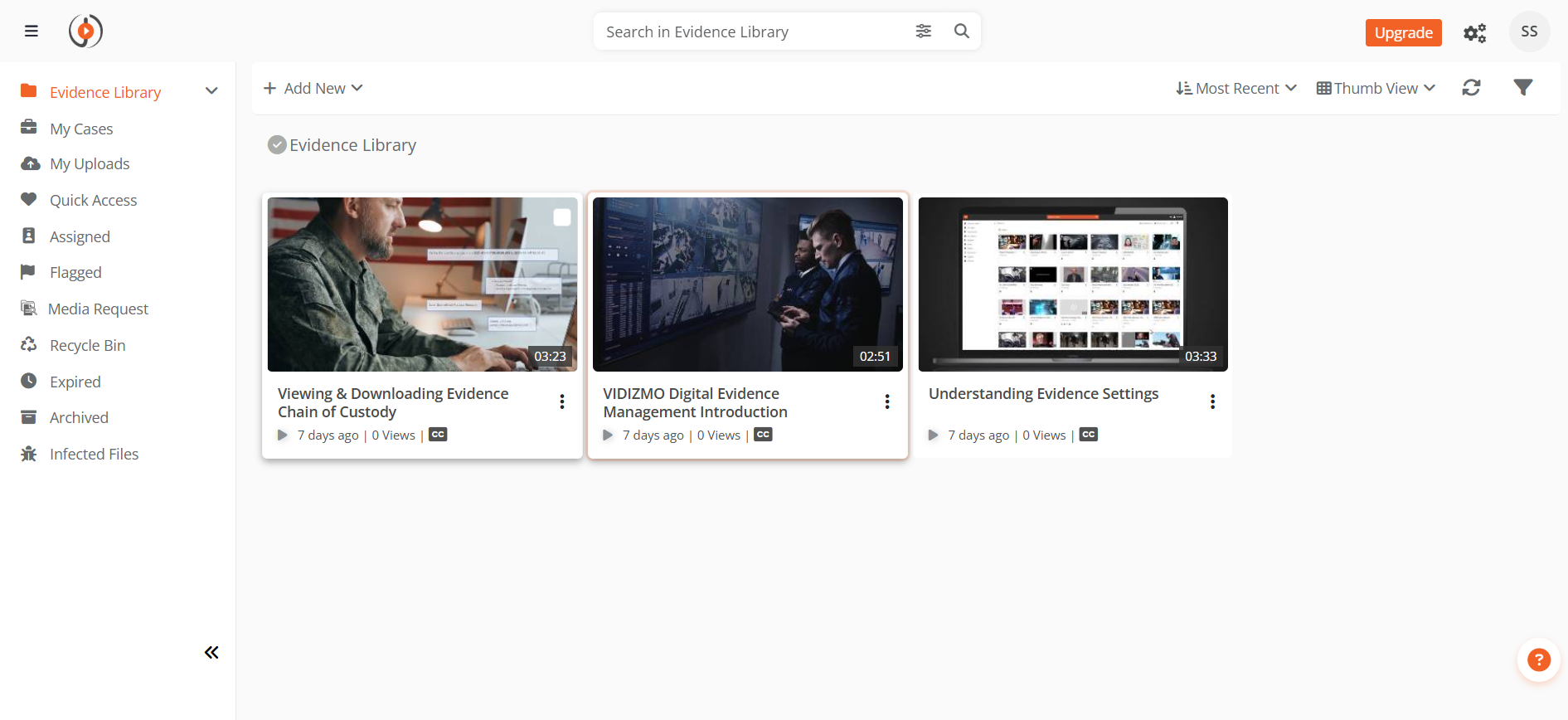Click the Evidence Library folder icon
The width and height of the screenshot is (1568, 720).
pos(29,91)
